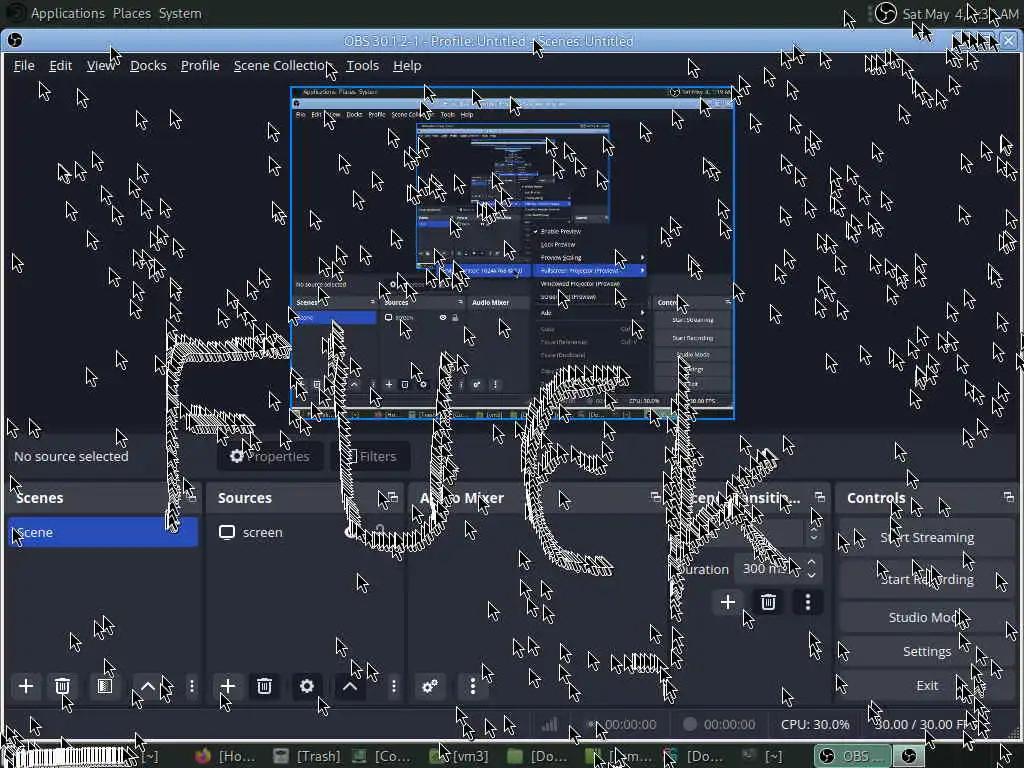
Task: Click the labeled OBS taskbar button
Action: click(852, 756)
